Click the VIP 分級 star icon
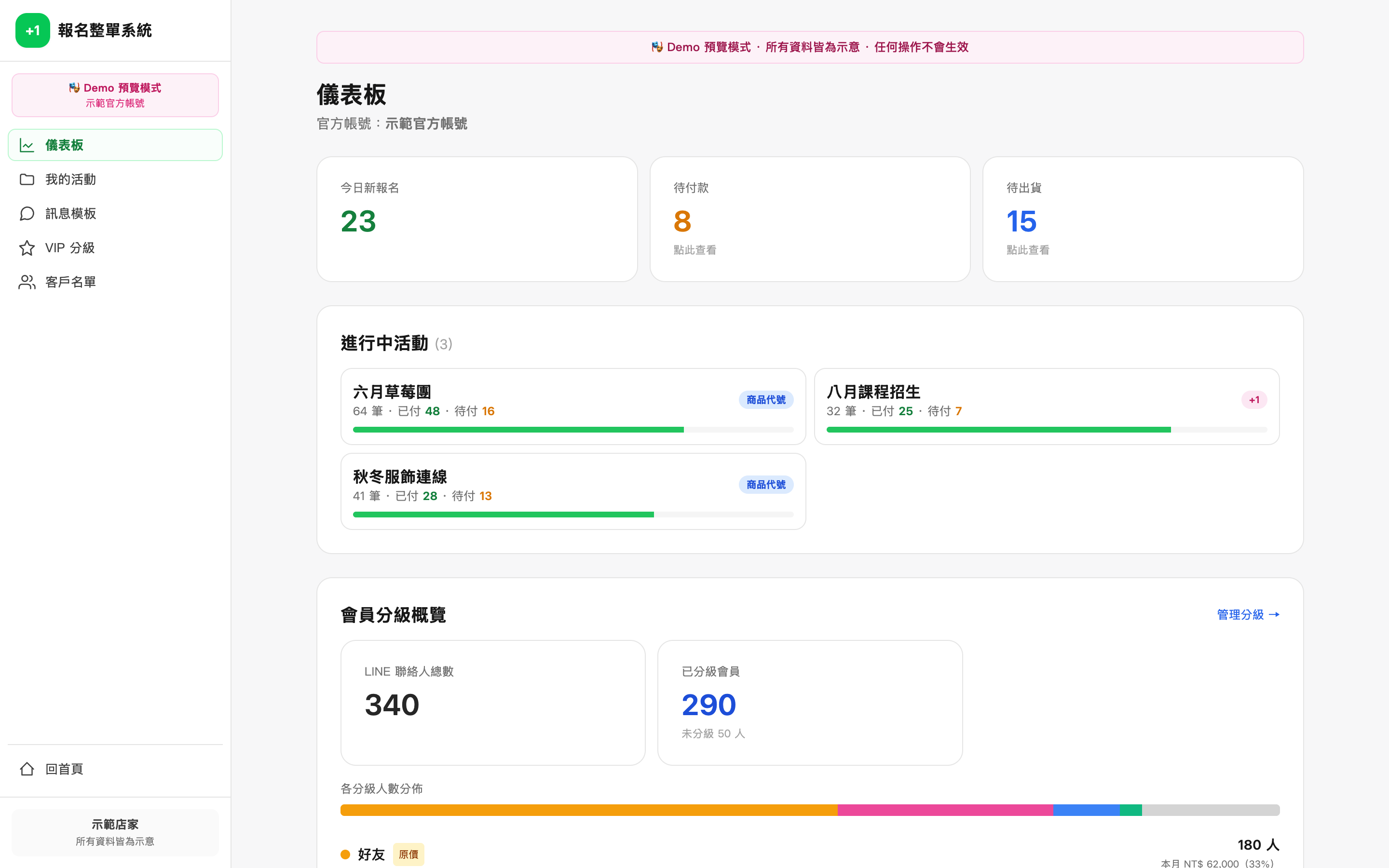This screenshot has height=868, width=1389. tap(27, 248)
